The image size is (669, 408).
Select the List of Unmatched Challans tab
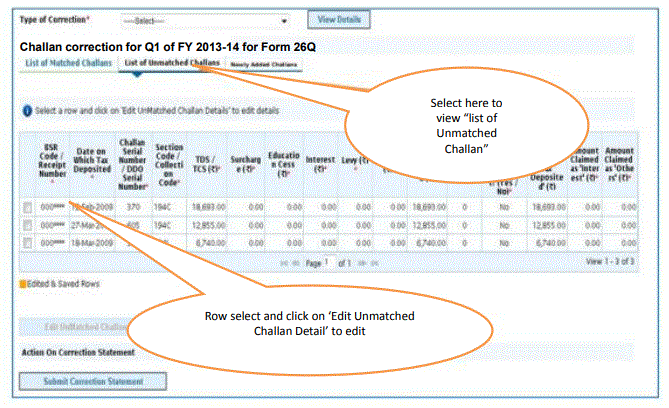170,63
